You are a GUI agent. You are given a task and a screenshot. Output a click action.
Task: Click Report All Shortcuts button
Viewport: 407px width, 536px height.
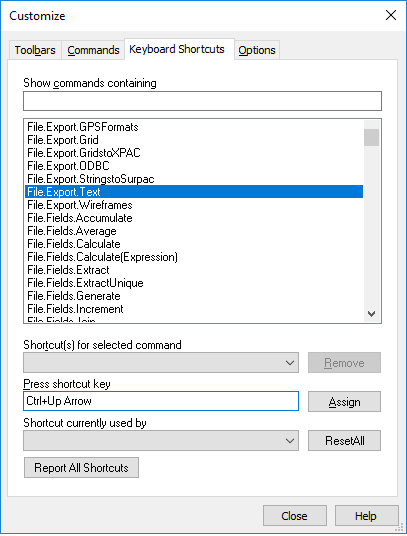[x=81, y=467]
